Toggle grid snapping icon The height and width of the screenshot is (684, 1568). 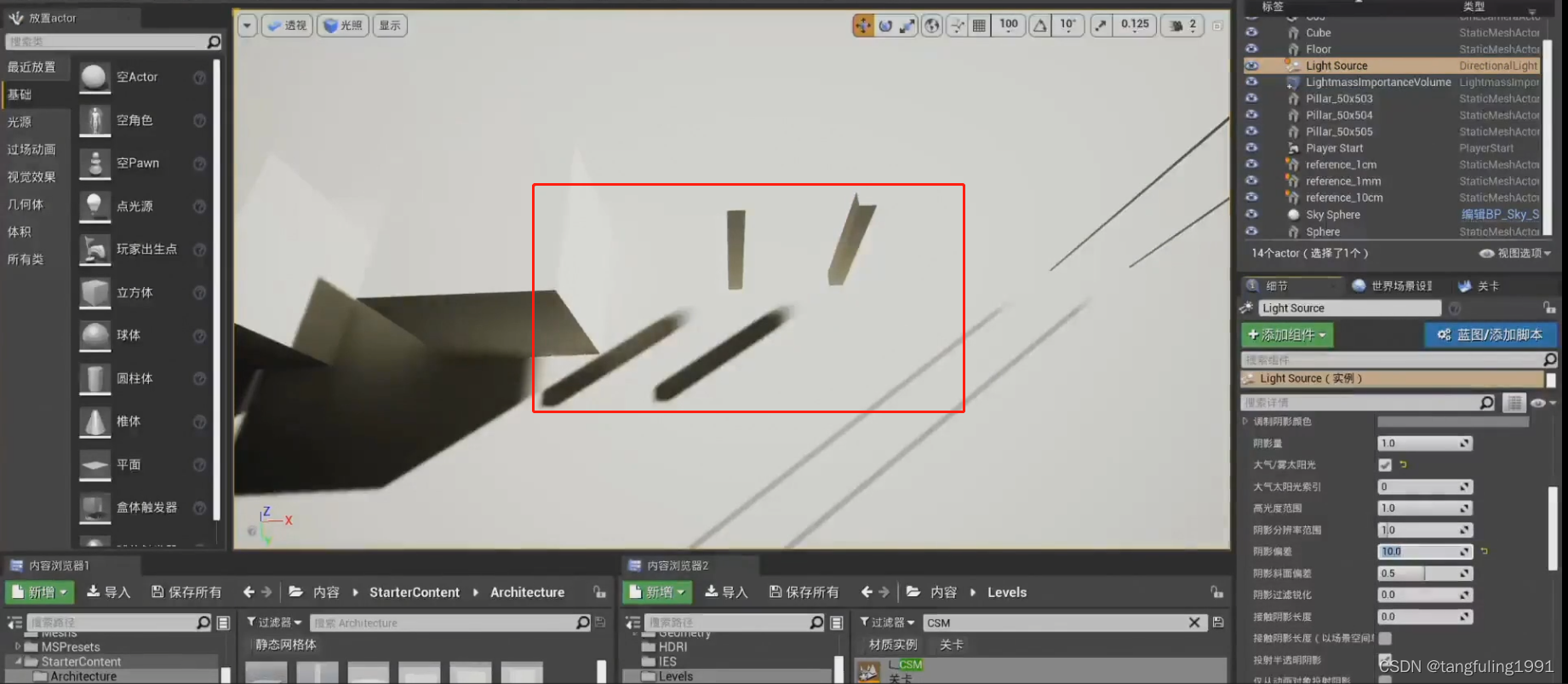coord(979,26)
